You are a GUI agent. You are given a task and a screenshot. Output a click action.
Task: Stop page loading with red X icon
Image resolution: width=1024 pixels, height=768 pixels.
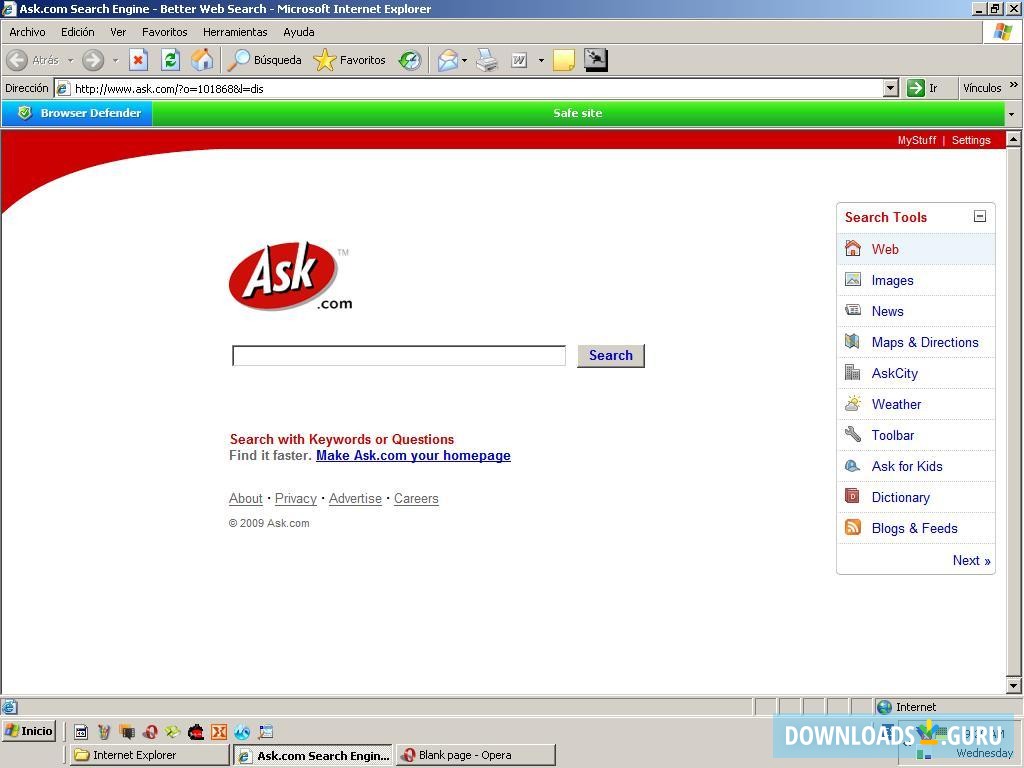pos(138,60)
